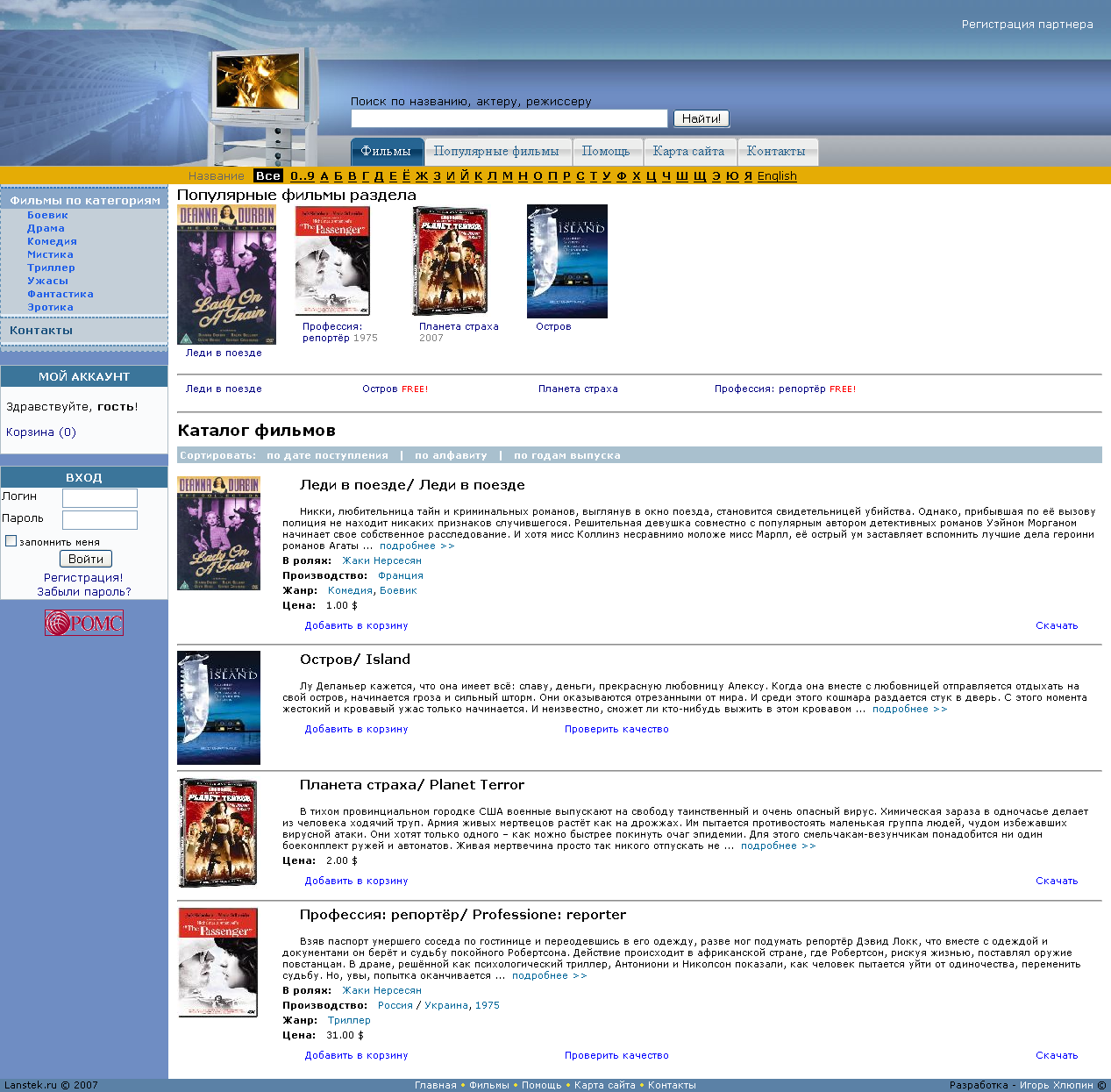Sort catalog по алфавиту
The height and width of the screenshot is (1092, 1111).
tap(451, 455)
